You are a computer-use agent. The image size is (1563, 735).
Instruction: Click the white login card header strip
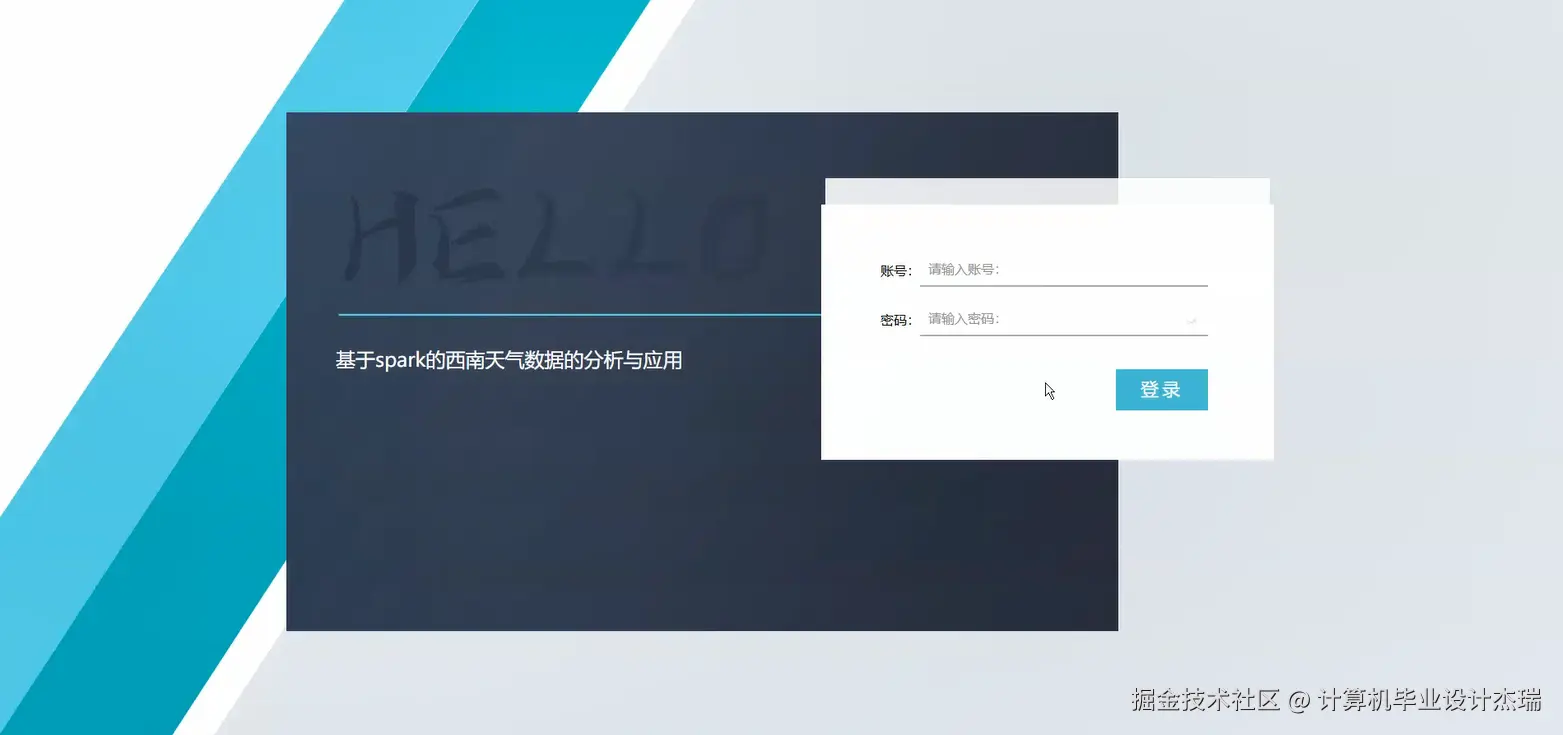point(1046,191)
